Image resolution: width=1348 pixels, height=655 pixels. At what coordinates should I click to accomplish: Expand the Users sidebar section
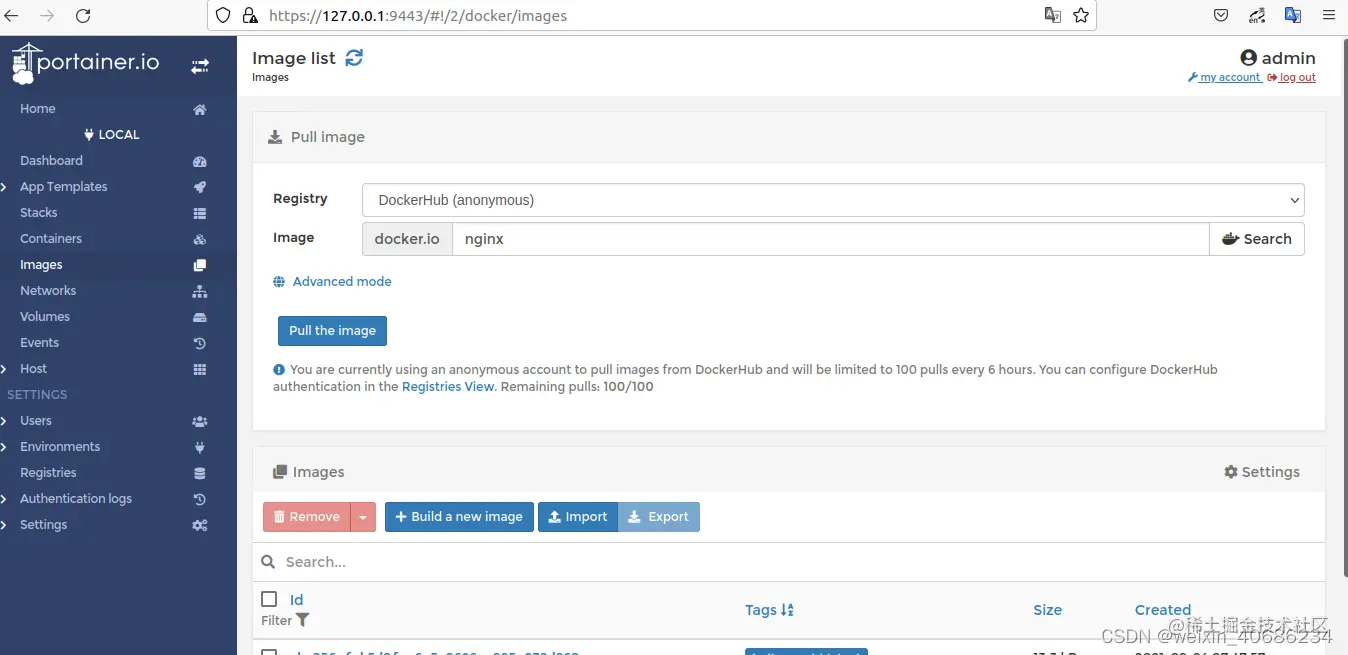point(4,421)
